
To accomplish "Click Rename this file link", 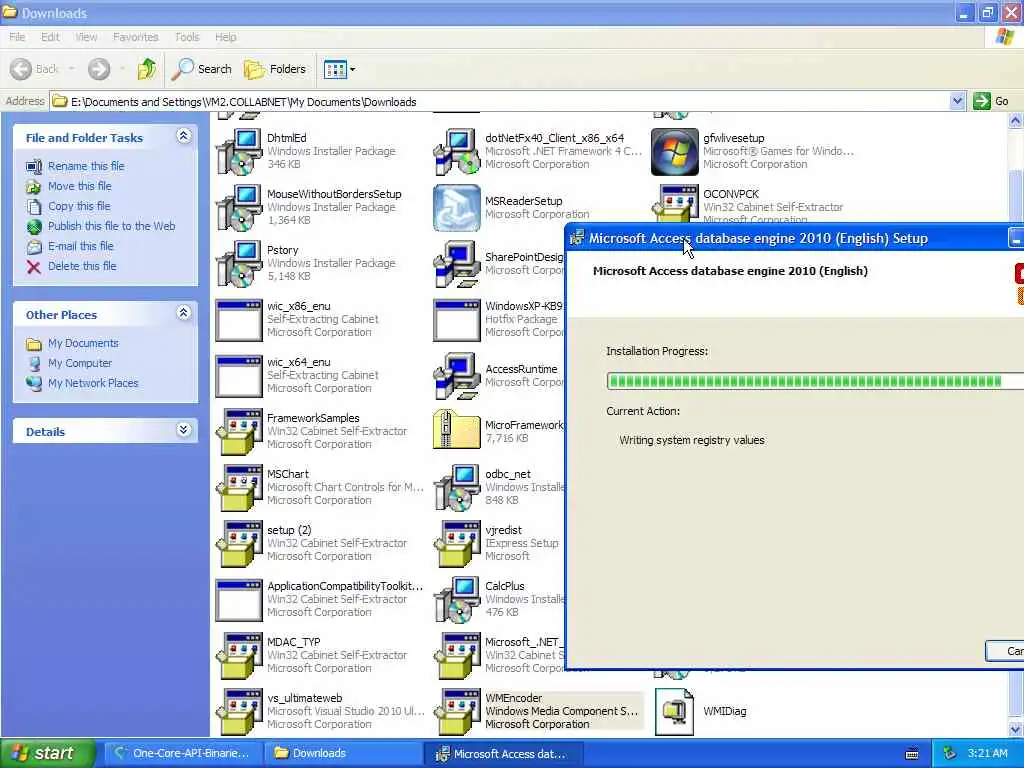I will tap(86, 166).
